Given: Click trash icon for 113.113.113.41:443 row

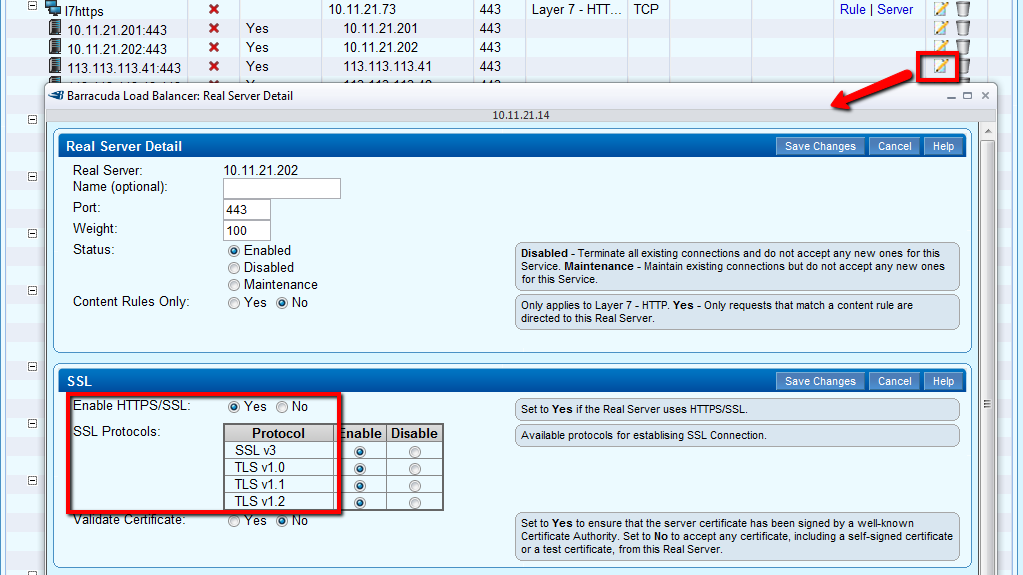Looking at the screenshot, I should click(x=964, y=66).
